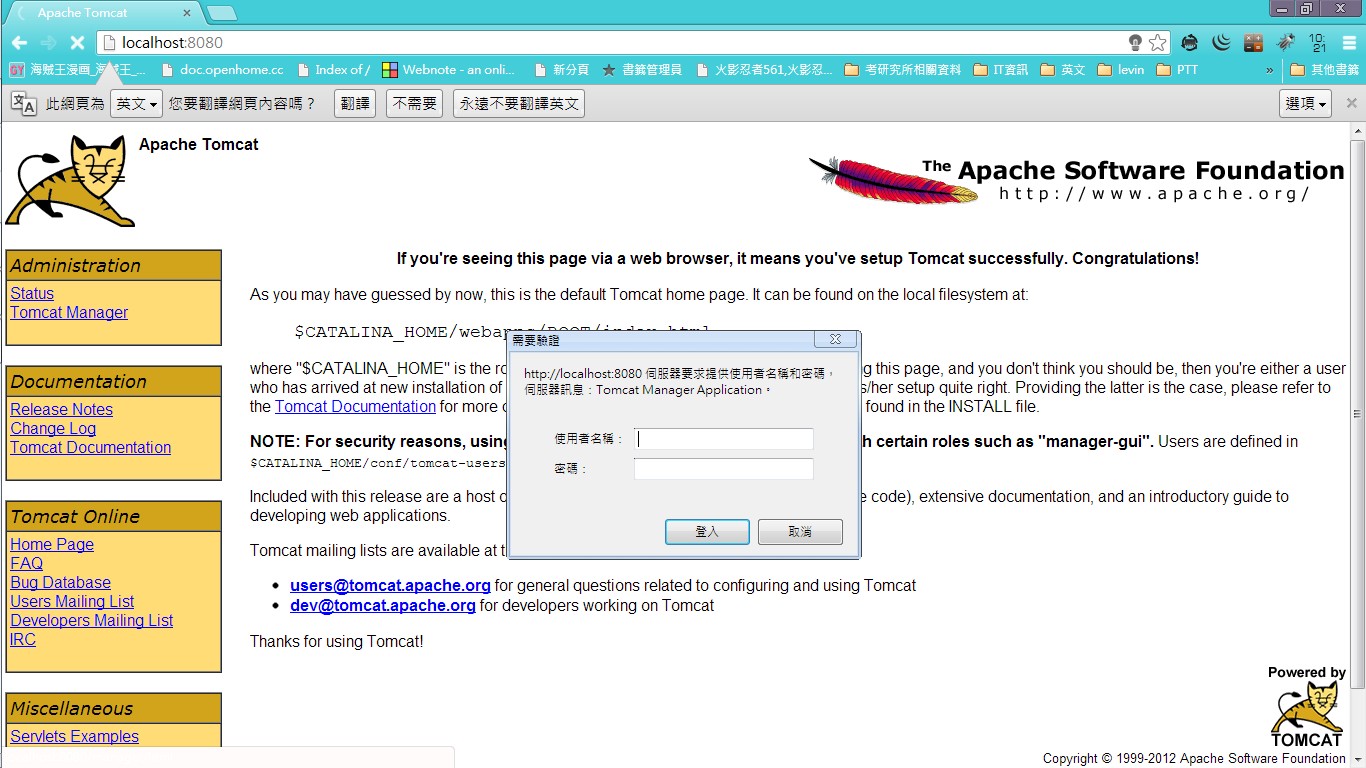
Task: Close the Apache Tomcat tab
Action: tap(186, 13)
